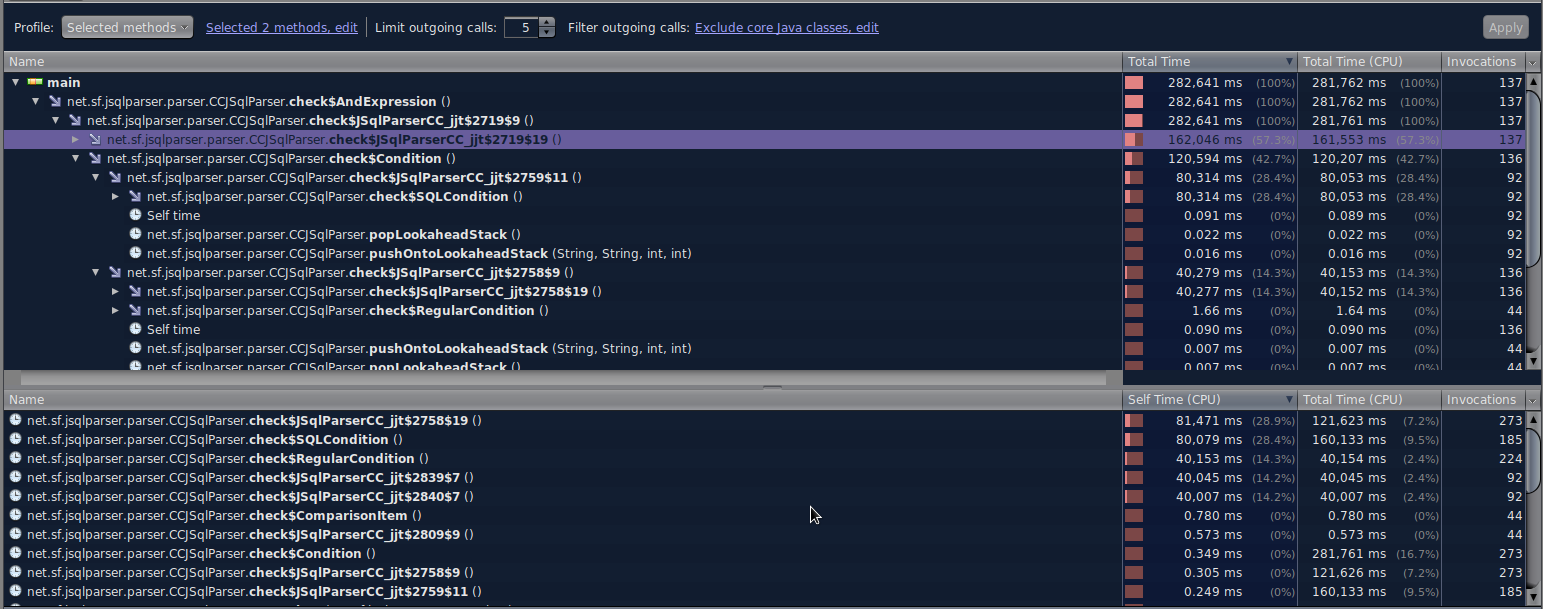
Task: Click the 0.780 ms self time value
Action: pos(1213,516)
